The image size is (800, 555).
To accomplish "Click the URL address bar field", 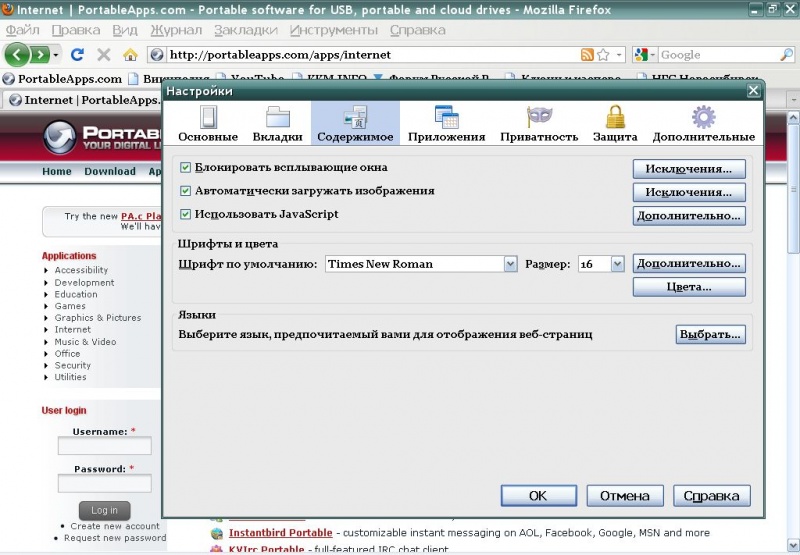I will [370, 55].
